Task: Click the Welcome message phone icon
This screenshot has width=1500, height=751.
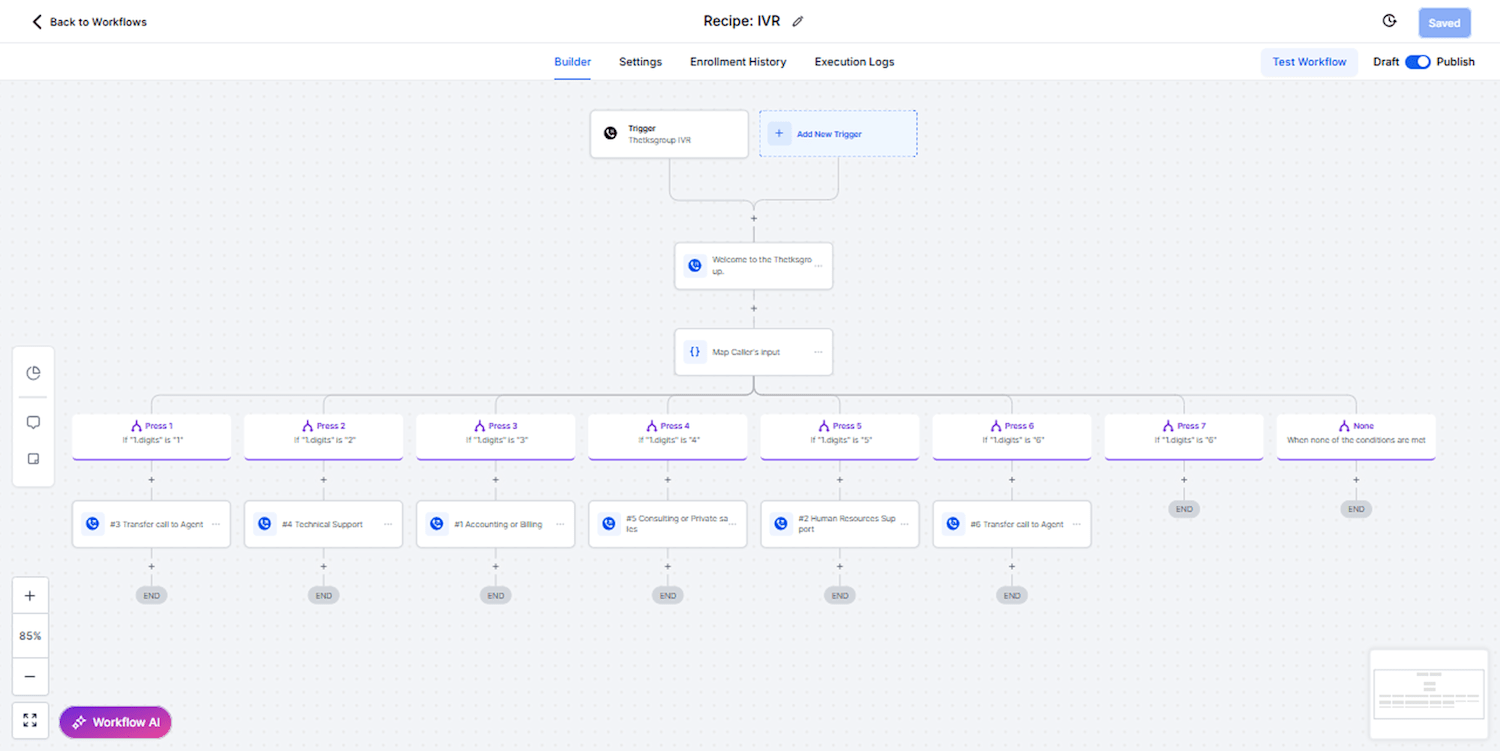Action: (695, 265)
